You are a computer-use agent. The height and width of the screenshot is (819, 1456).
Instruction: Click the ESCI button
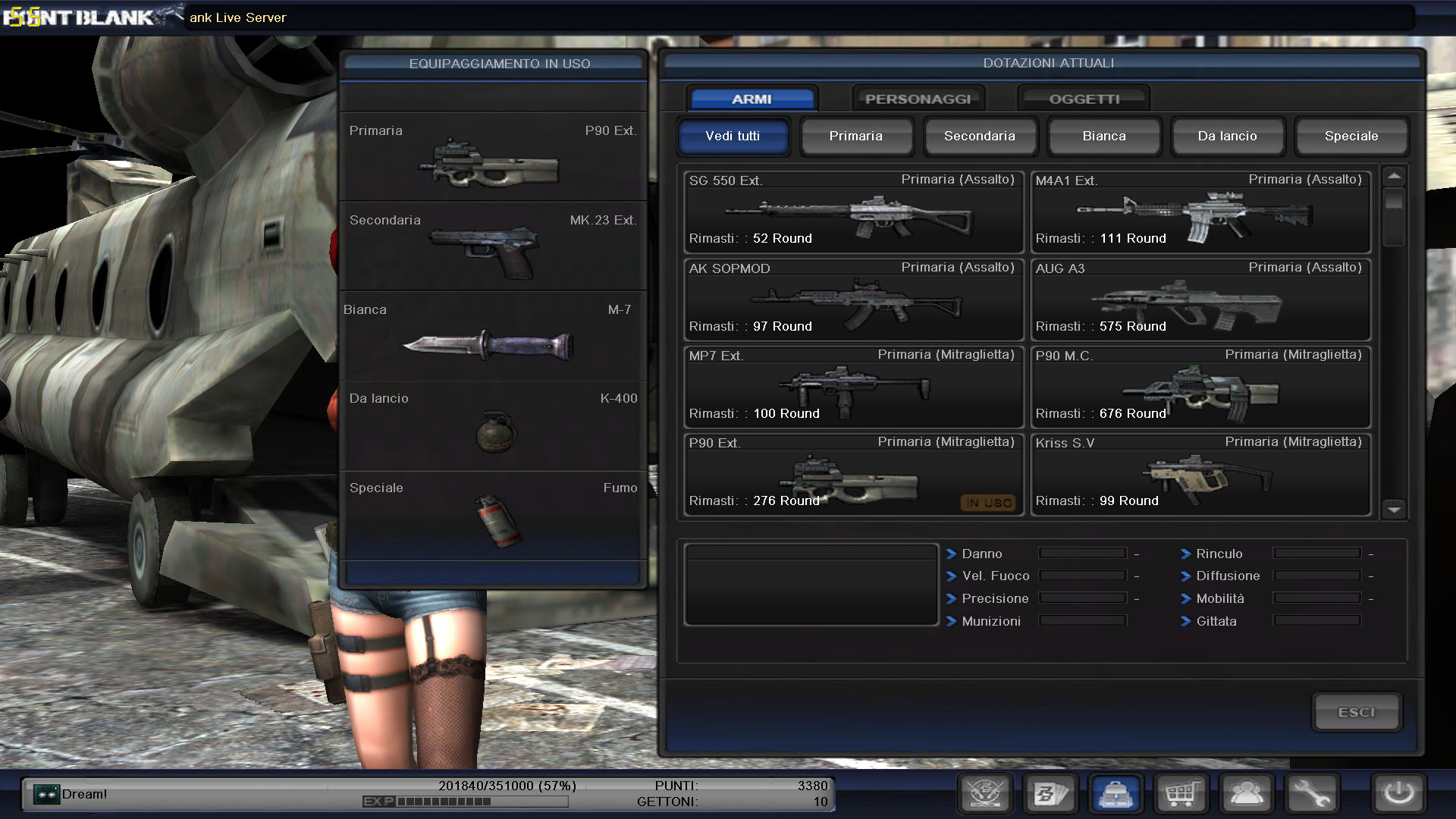pyautogui.click(x=1356, y=712)
